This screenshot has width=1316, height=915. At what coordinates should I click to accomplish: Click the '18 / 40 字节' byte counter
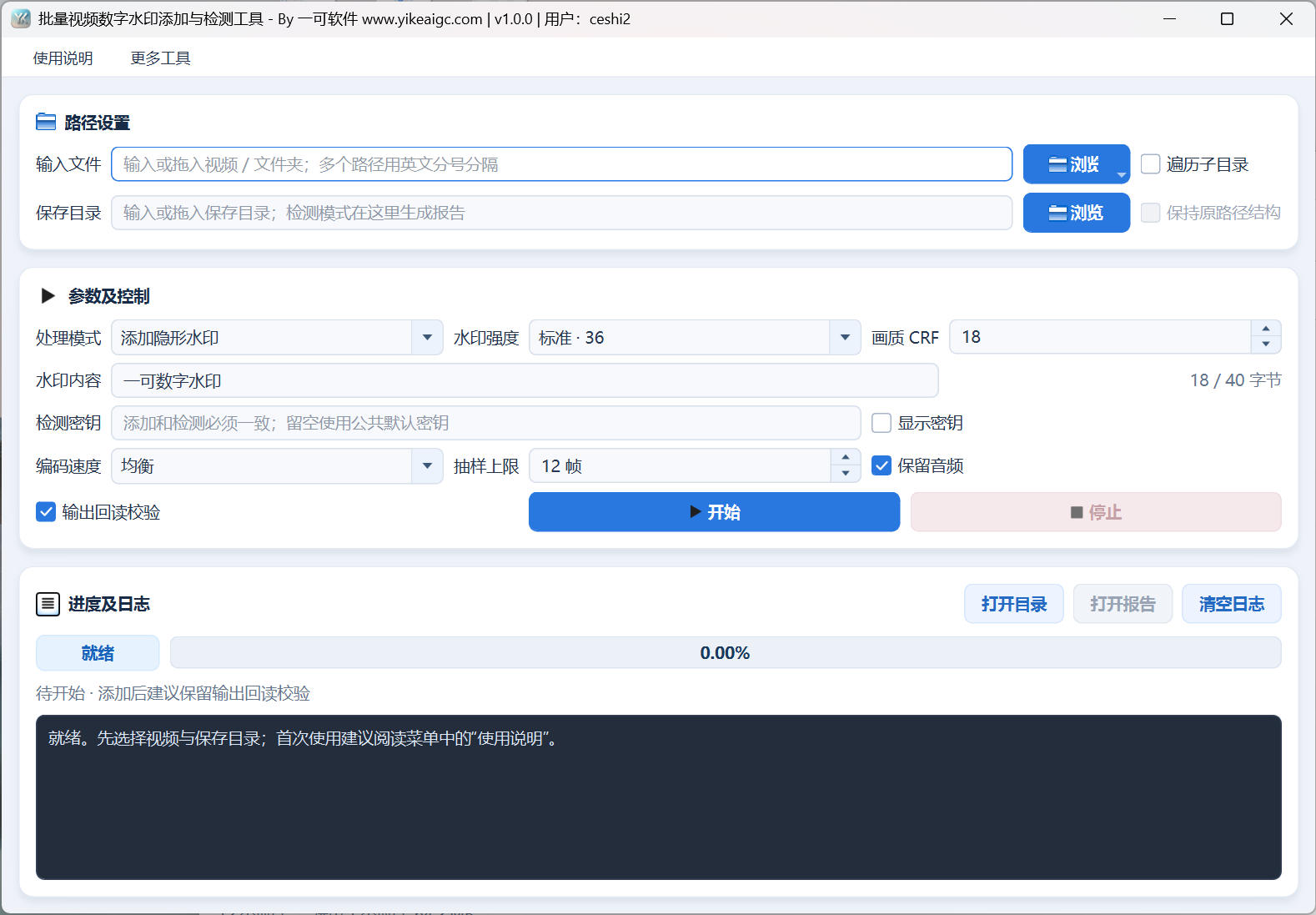[x=1236, y=380]
